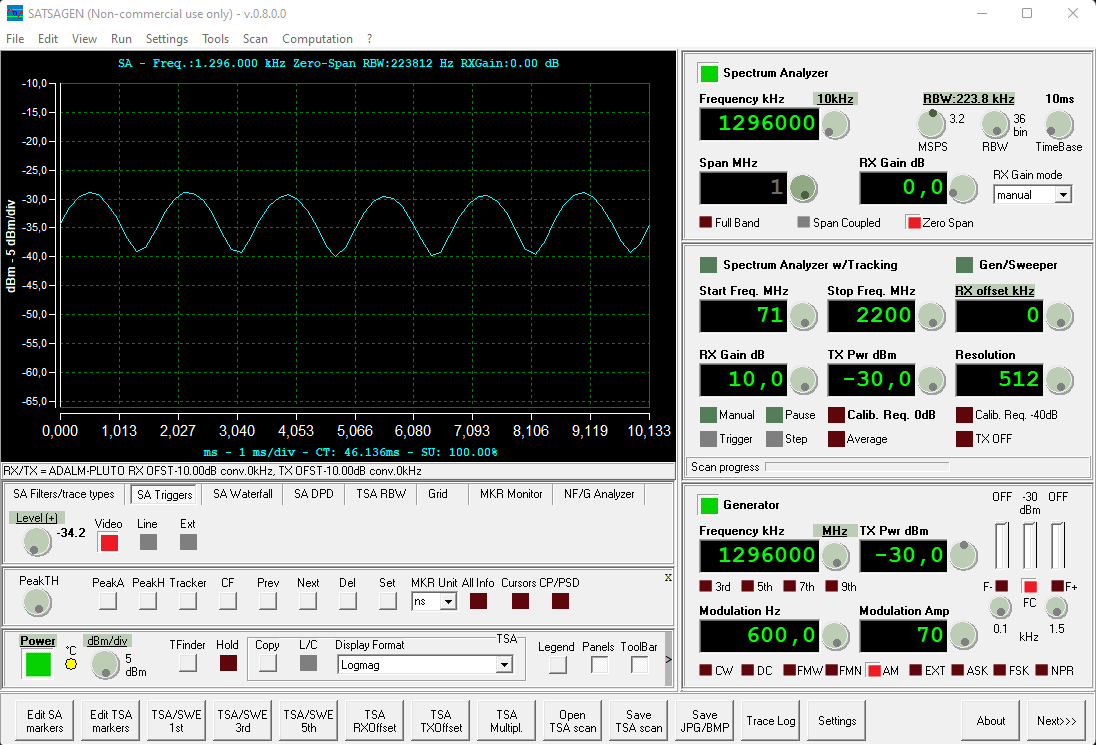Toggle the Hold trace option
Image resolution: width=1096 pixels, height=745 pixels.
pyautogui.click(x=228, y=663)
